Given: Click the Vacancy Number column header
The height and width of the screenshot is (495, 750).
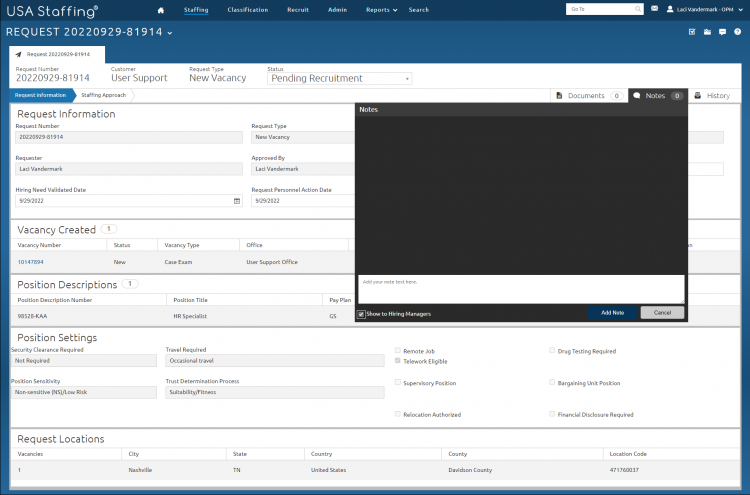Looking at the screenshot, I should click(39, 245).
